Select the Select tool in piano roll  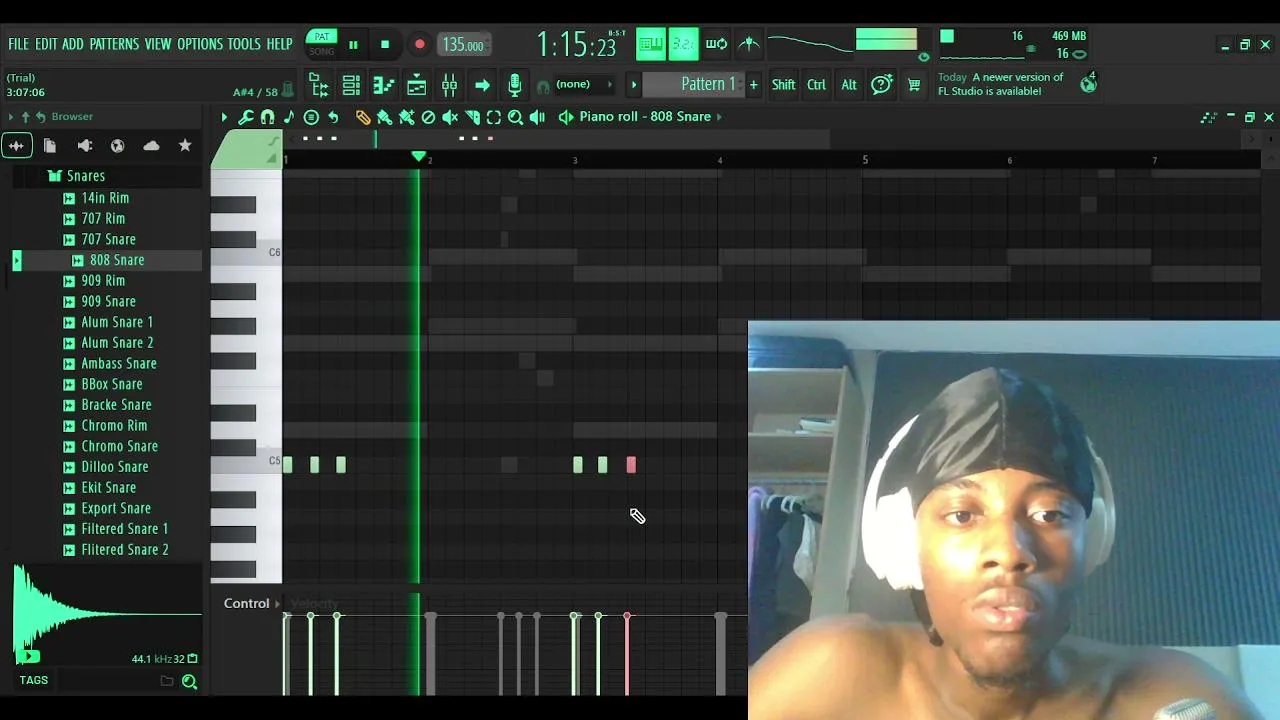tap(494, 117)
